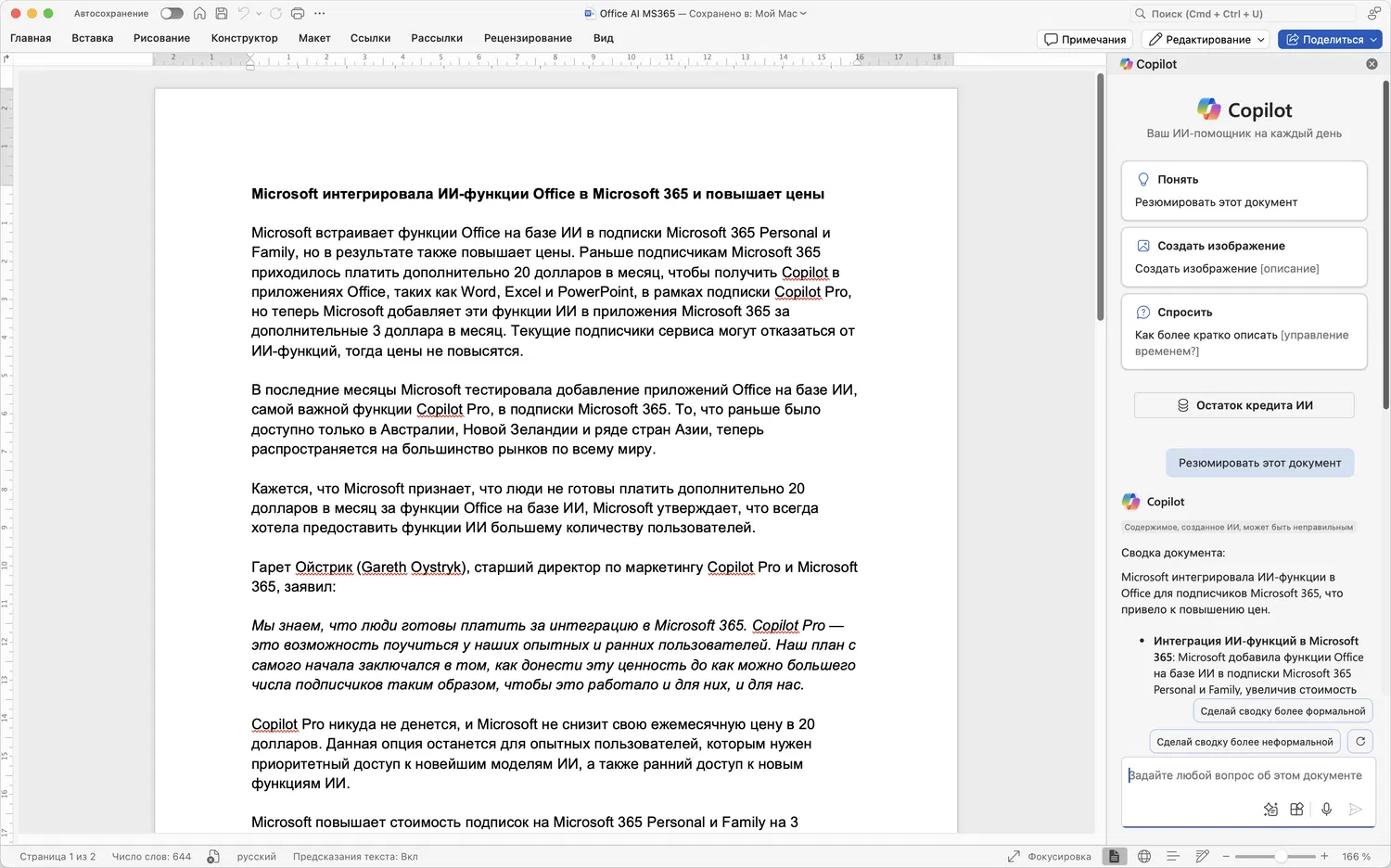Open the Home icon in title bar
Screen dimensions: 1391x868
[x=199, y=14]
